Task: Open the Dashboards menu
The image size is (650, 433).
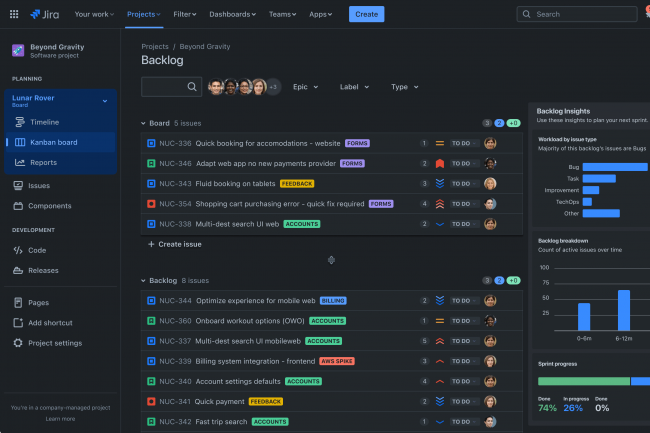Action: 231,14
